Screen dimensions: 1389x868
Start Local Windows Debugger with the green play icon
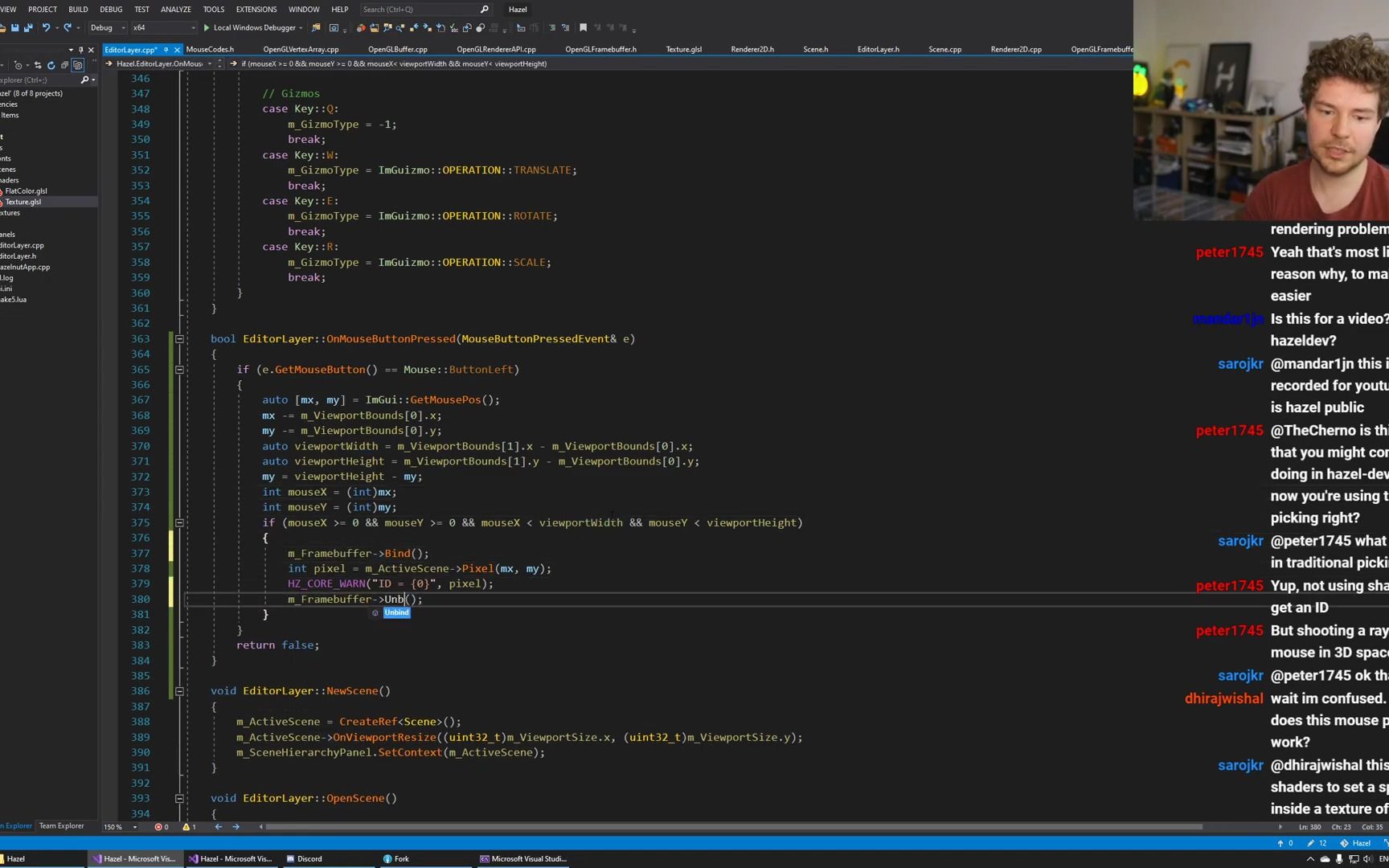pos(207,28)
